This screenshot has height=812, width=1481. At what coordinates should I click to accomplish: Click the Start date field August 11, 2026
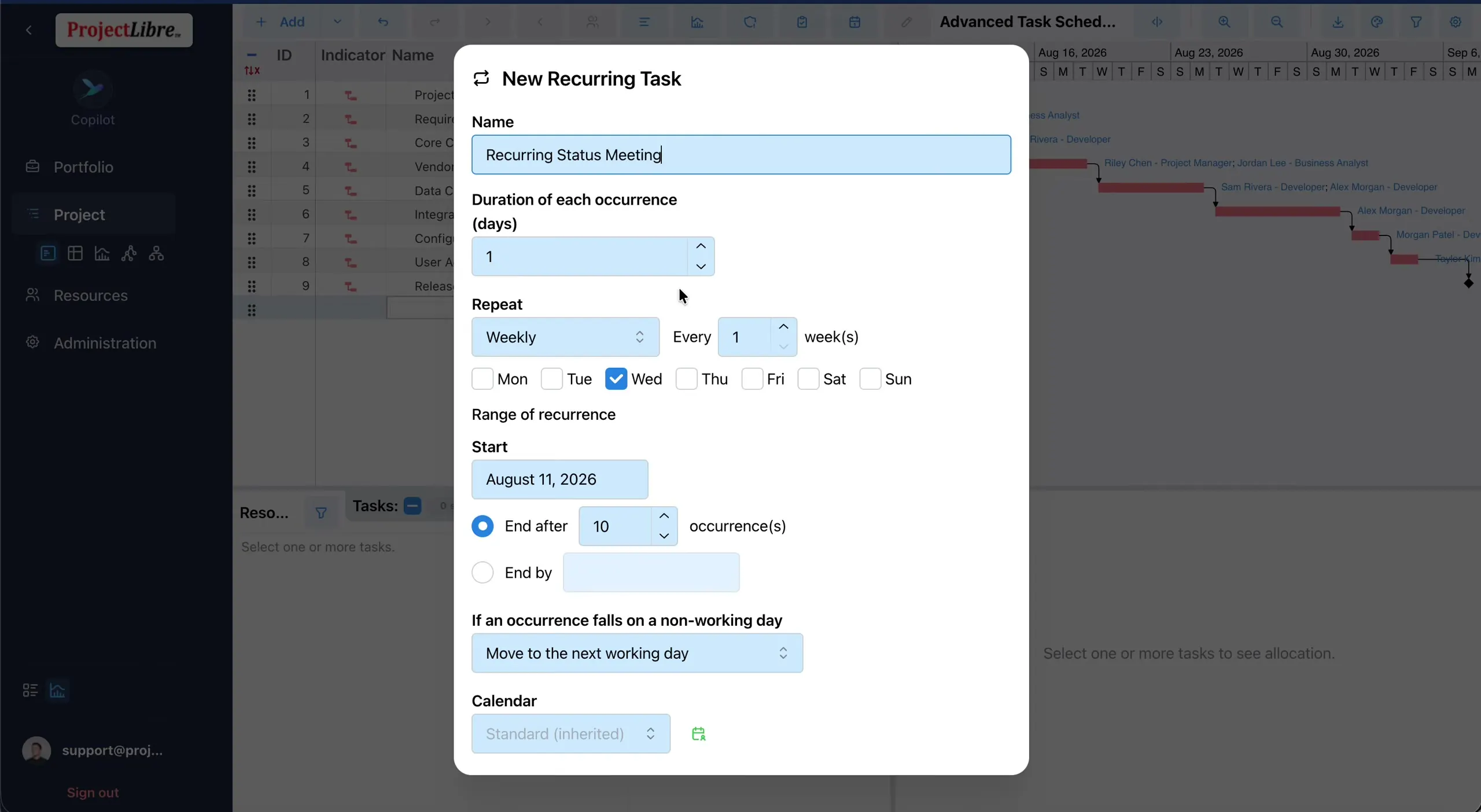click(559, 479)
